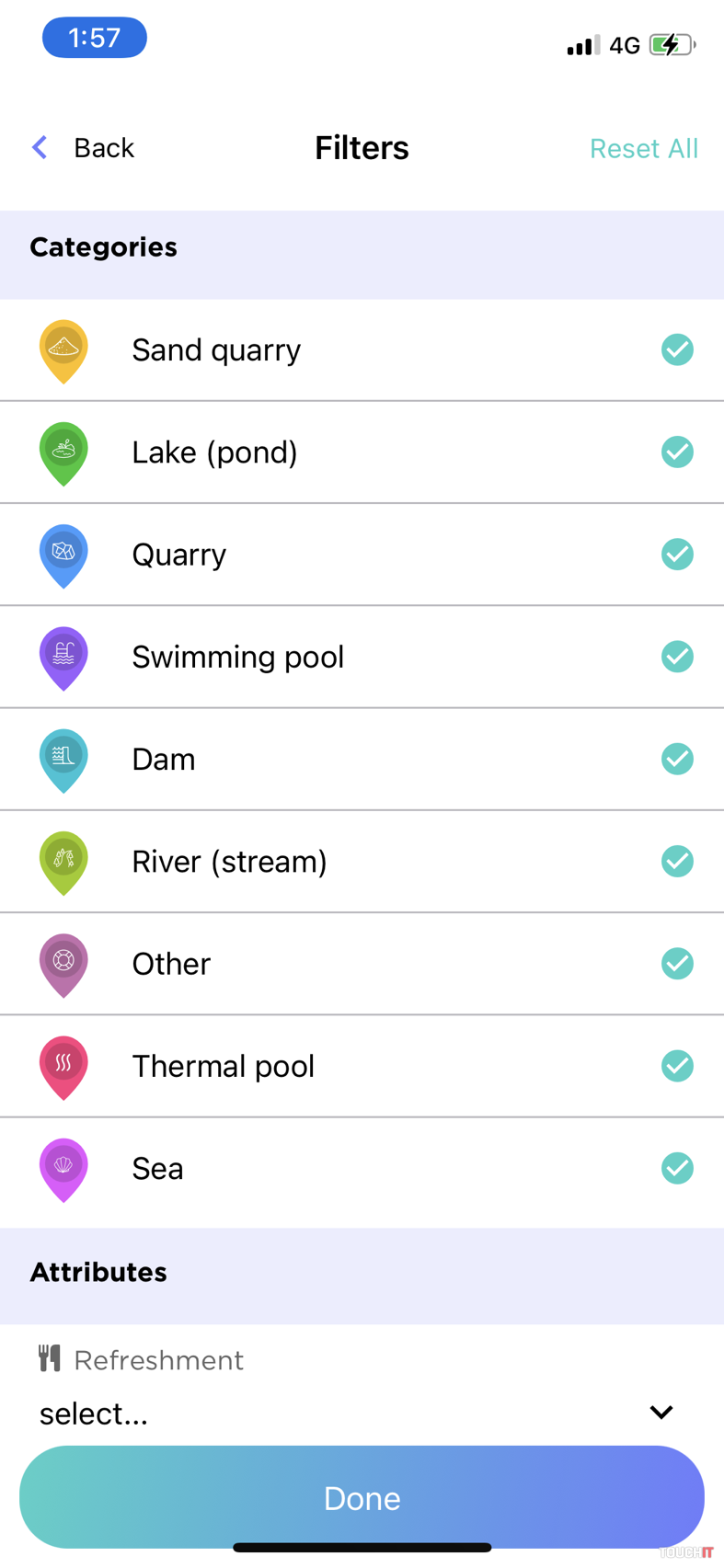The width and height of the screenshot is (724, 1568).
Task: Select the Dam category label
Action: 164,760
